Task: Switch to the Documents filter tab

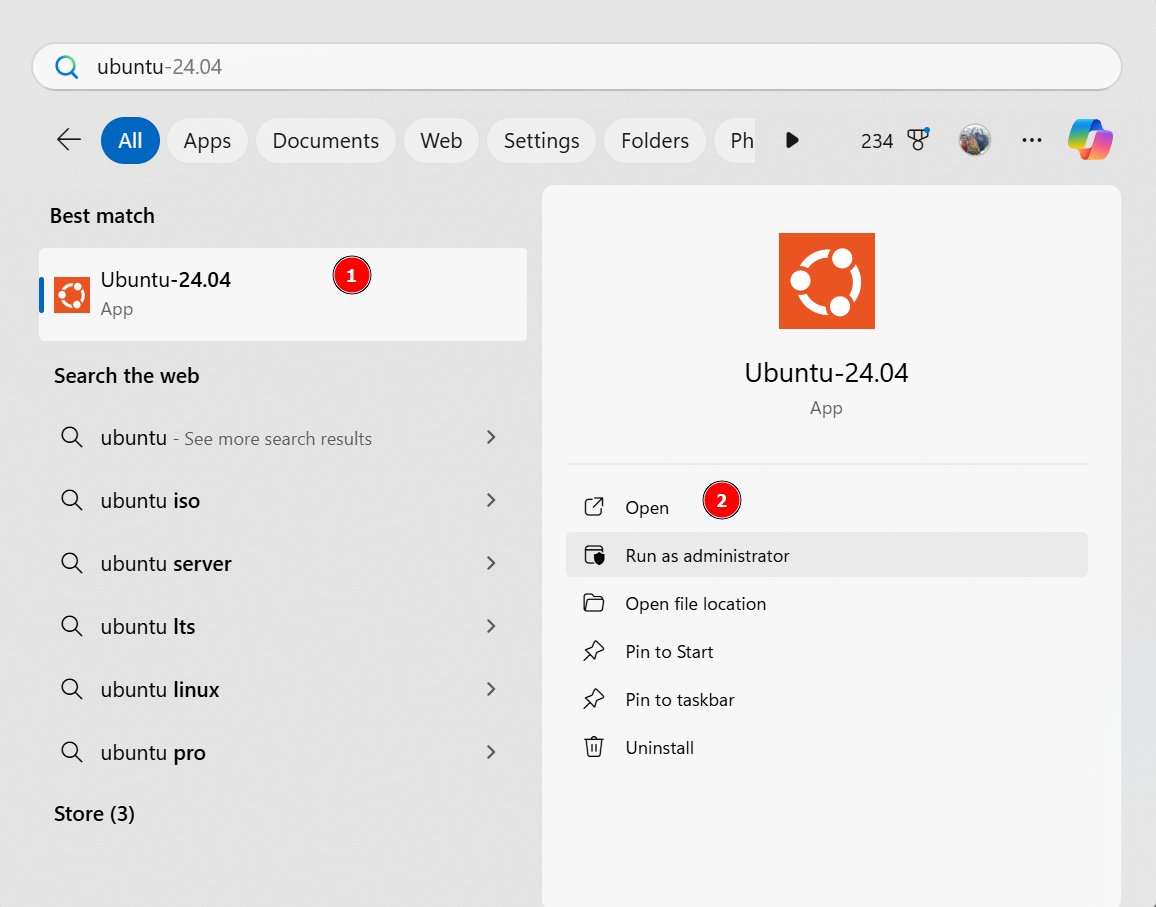Action: 325,141
